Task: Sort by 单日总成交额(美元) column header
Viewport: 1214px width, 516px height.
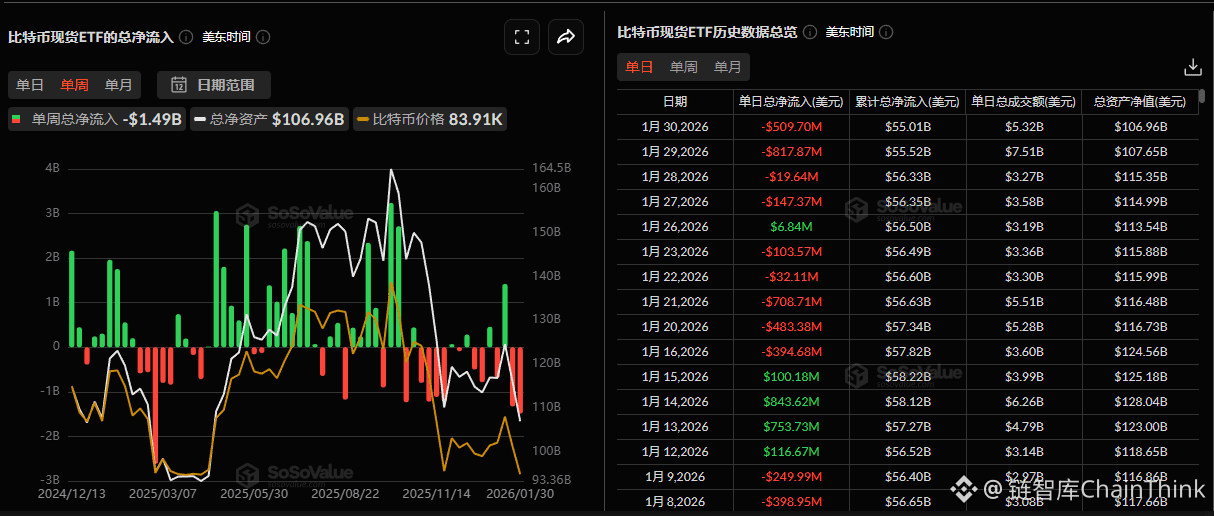Action: pyautogui.click(x=1024, y=102)
